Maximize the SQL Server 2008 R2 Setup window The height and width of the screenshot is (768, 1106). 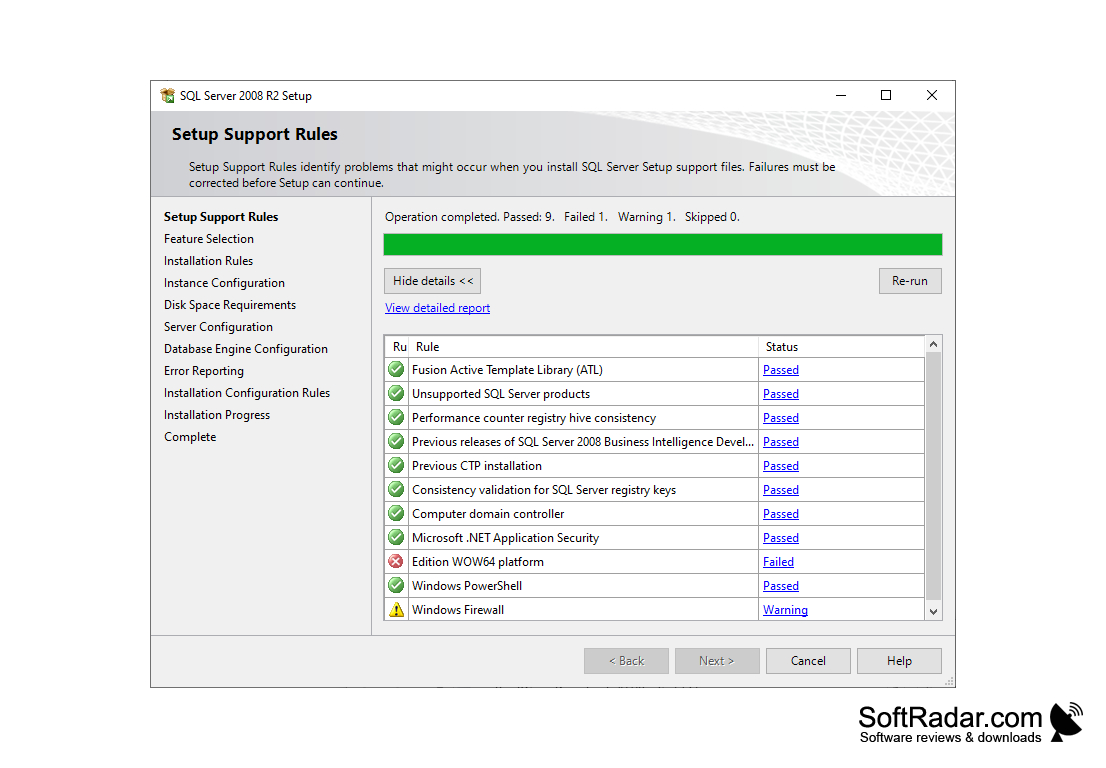[x=886, y=95]
